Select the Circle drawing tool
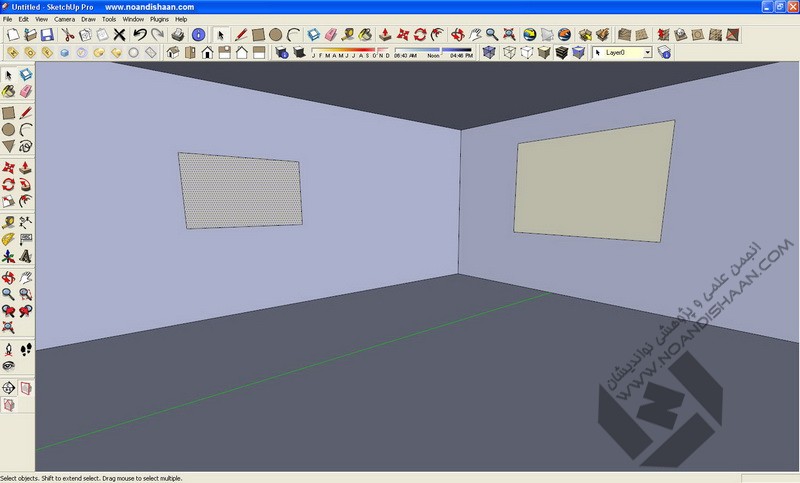Viewport: 800px width, 483px height. (276, 35)
